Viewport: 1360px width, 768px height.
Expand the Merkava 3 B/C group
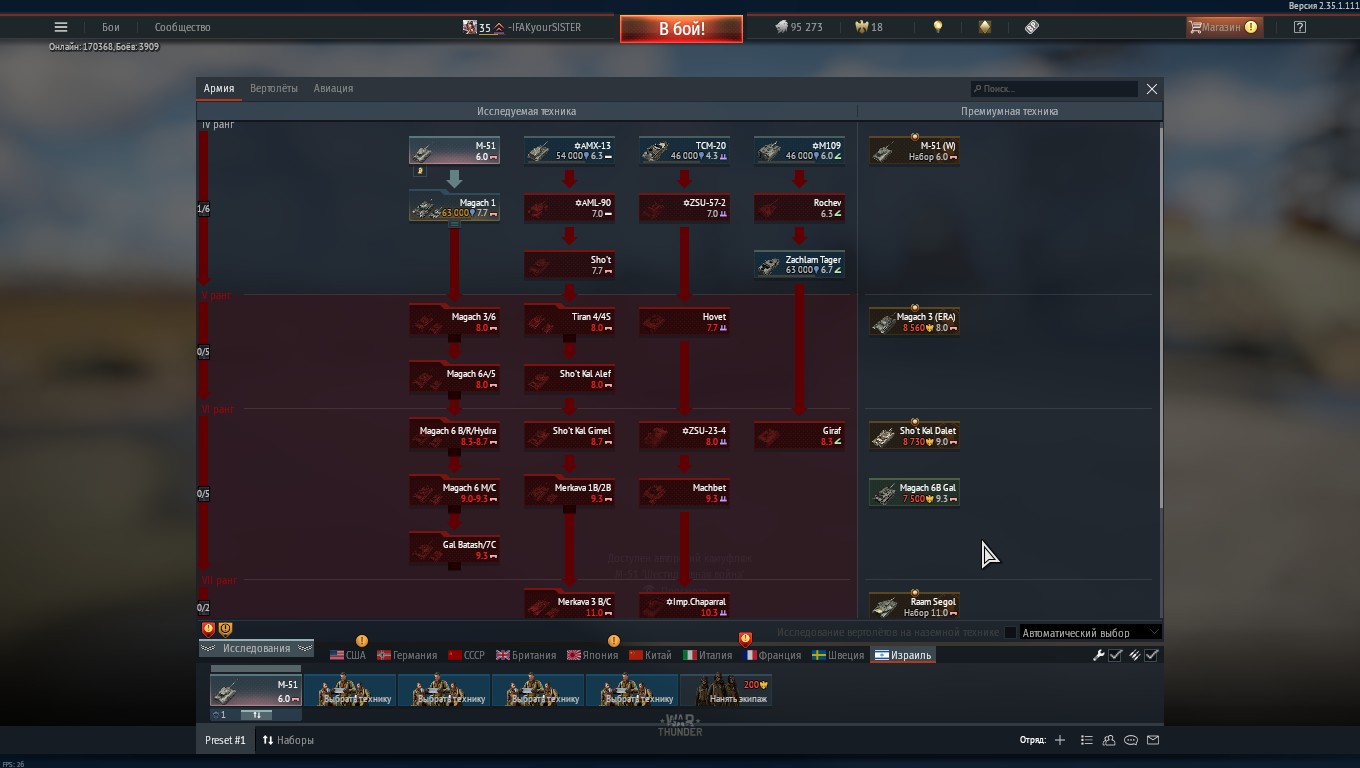coord(569,606)
